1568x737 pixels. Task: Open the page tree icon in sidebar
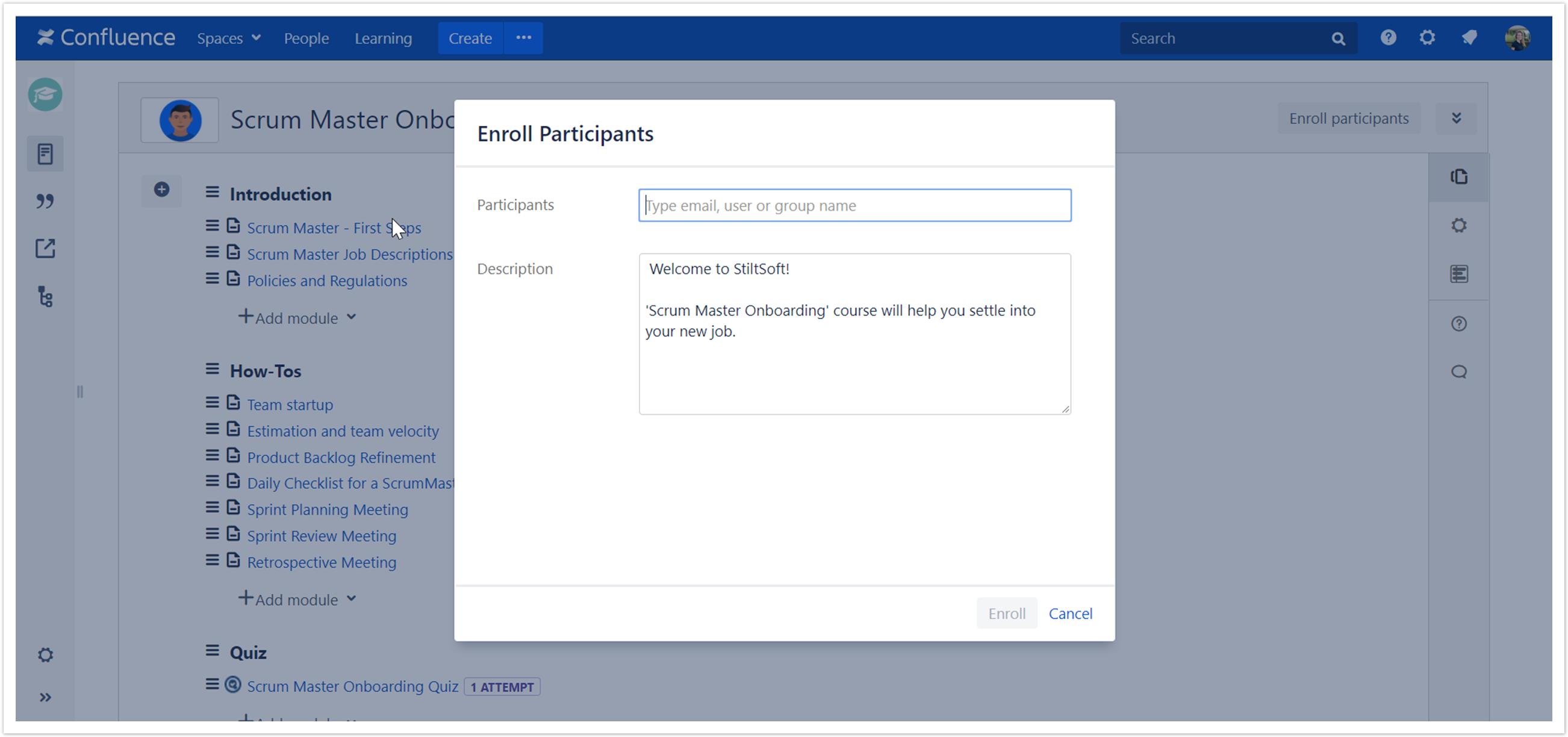pos(45,296)
